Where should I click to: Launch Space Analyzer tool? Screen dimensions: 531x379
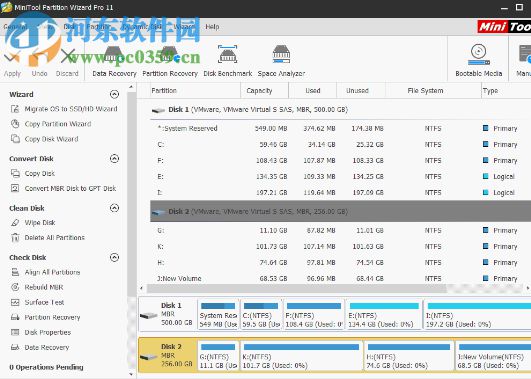281,61
